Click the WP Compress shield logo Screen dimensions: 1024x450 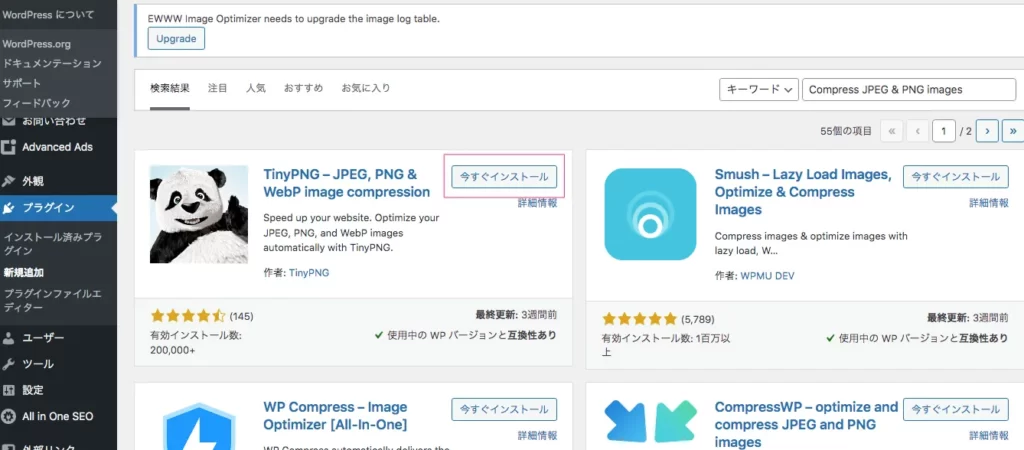pos(199,426)
